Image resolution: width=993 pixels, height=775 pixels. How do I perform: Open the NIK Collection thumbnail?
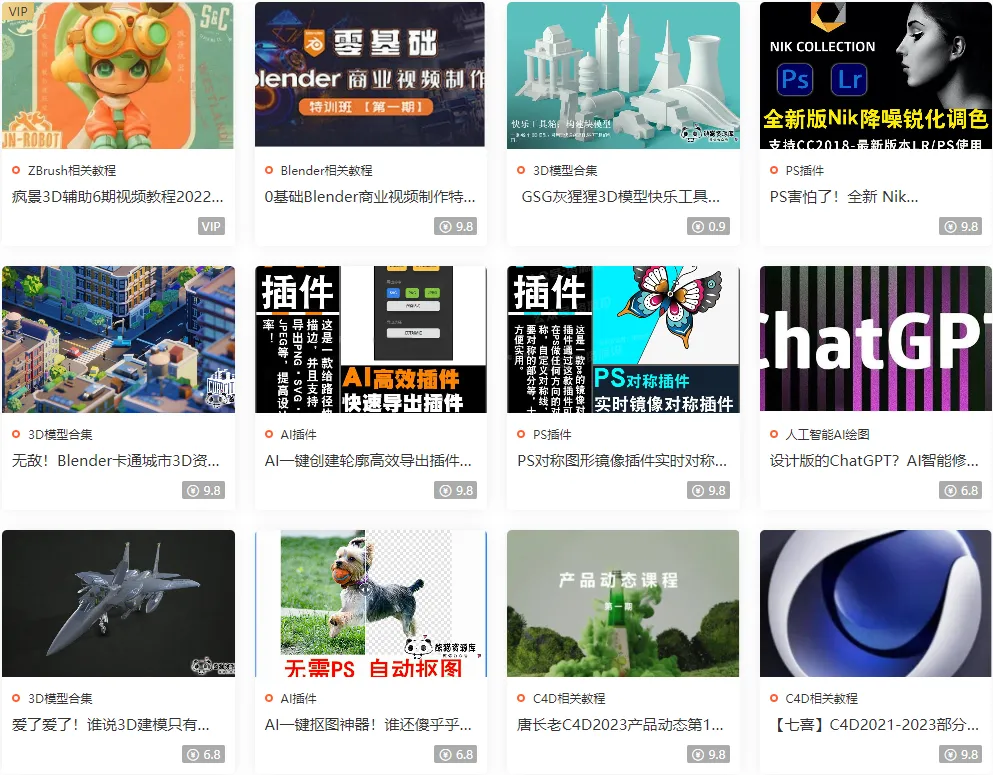pos(875,75)
